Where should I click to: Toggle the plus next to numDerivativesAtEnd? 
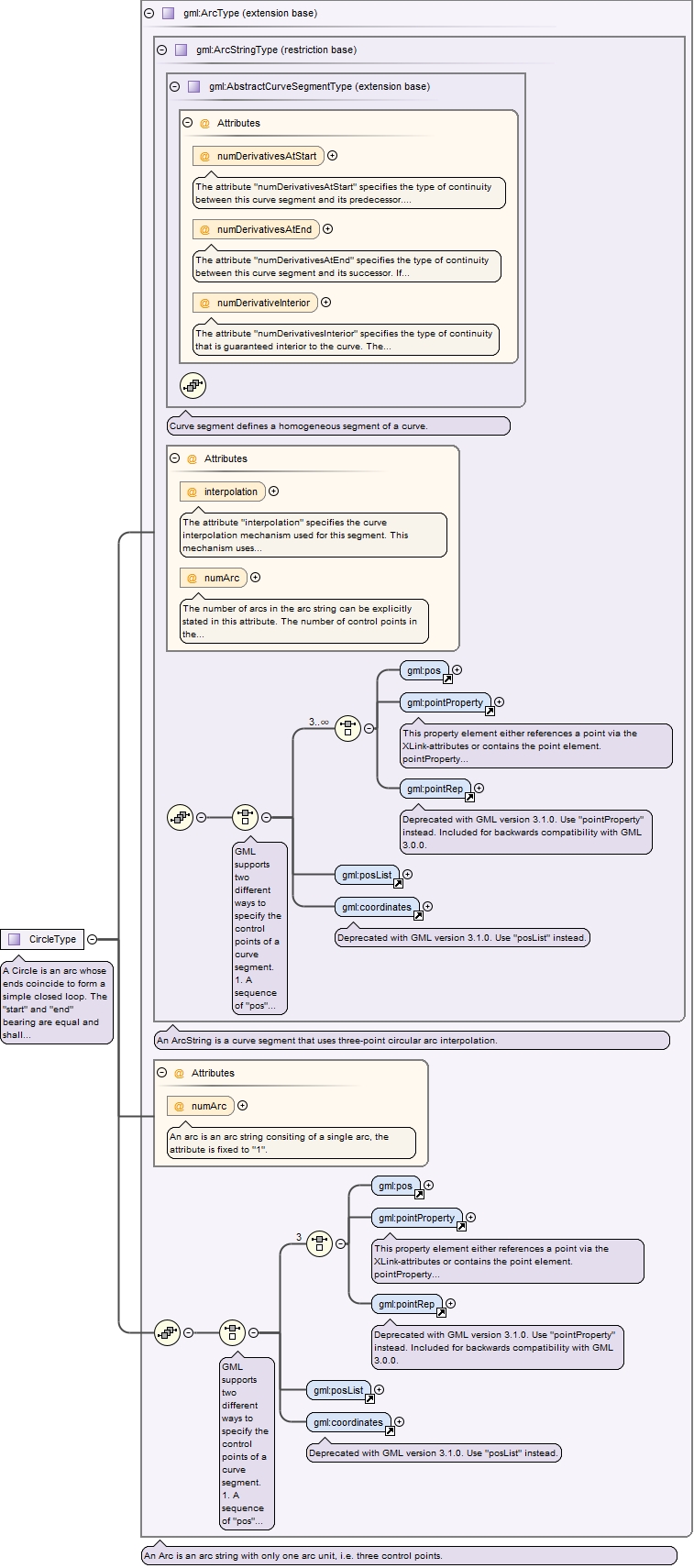327,229
